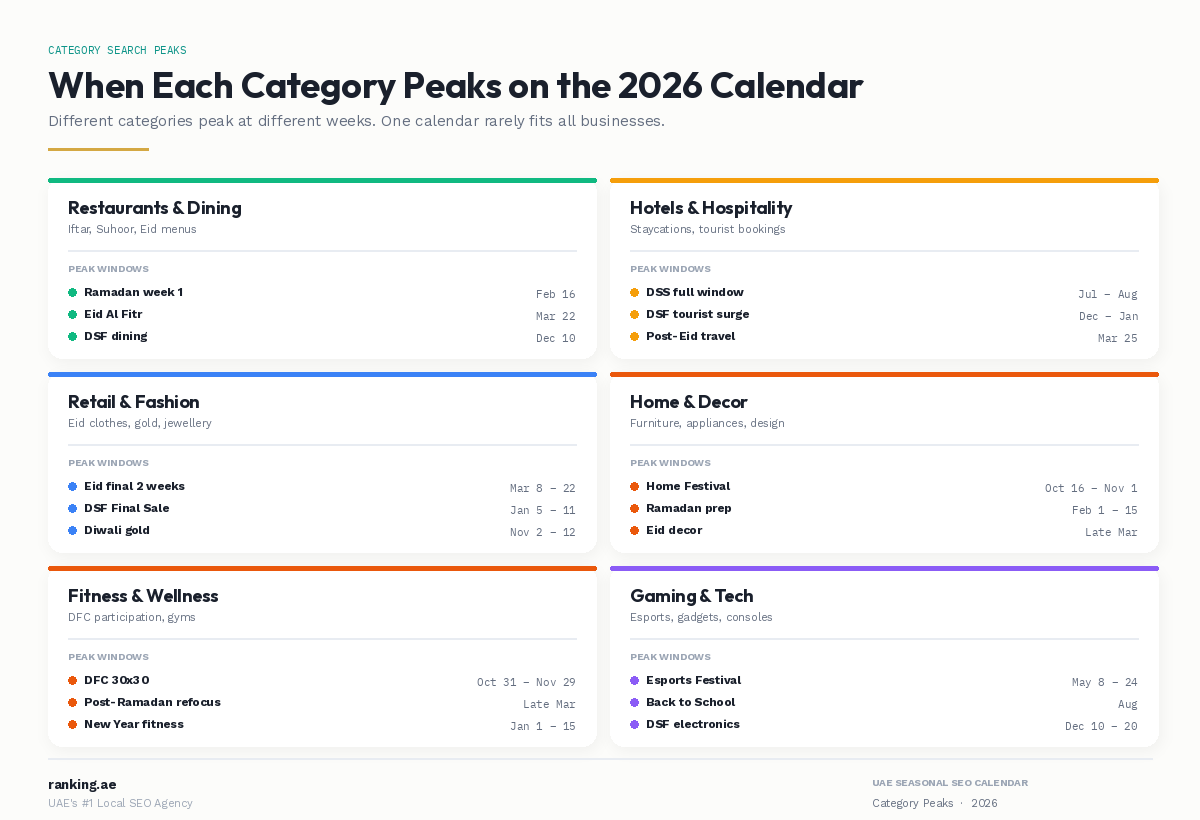This screenshot has width=1200, height=820.
Task: Click the Category Search Peaks label
Action: coord(117,50)
